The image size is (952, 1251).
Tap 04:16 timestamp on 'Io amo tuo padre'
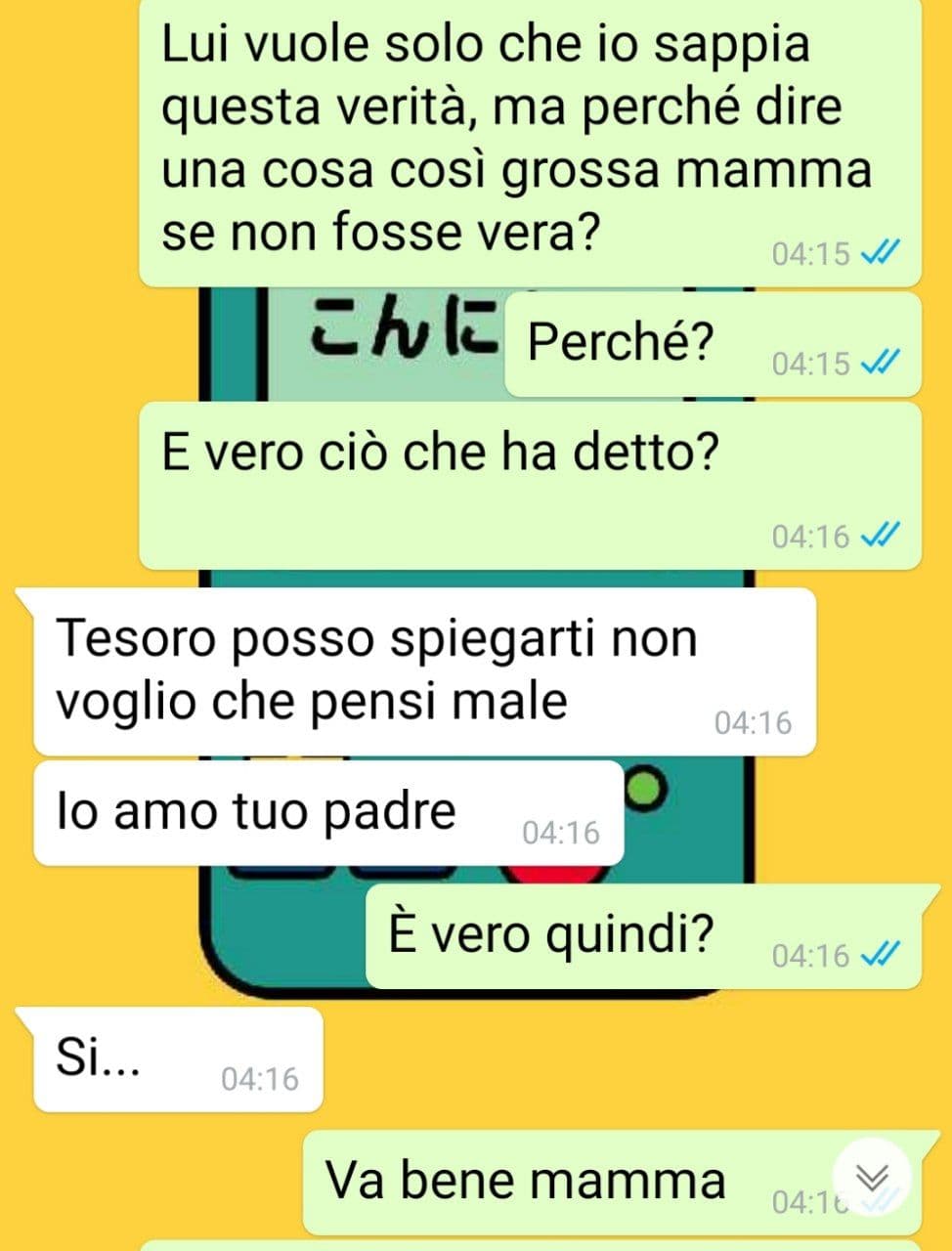(x=561, y=833)
